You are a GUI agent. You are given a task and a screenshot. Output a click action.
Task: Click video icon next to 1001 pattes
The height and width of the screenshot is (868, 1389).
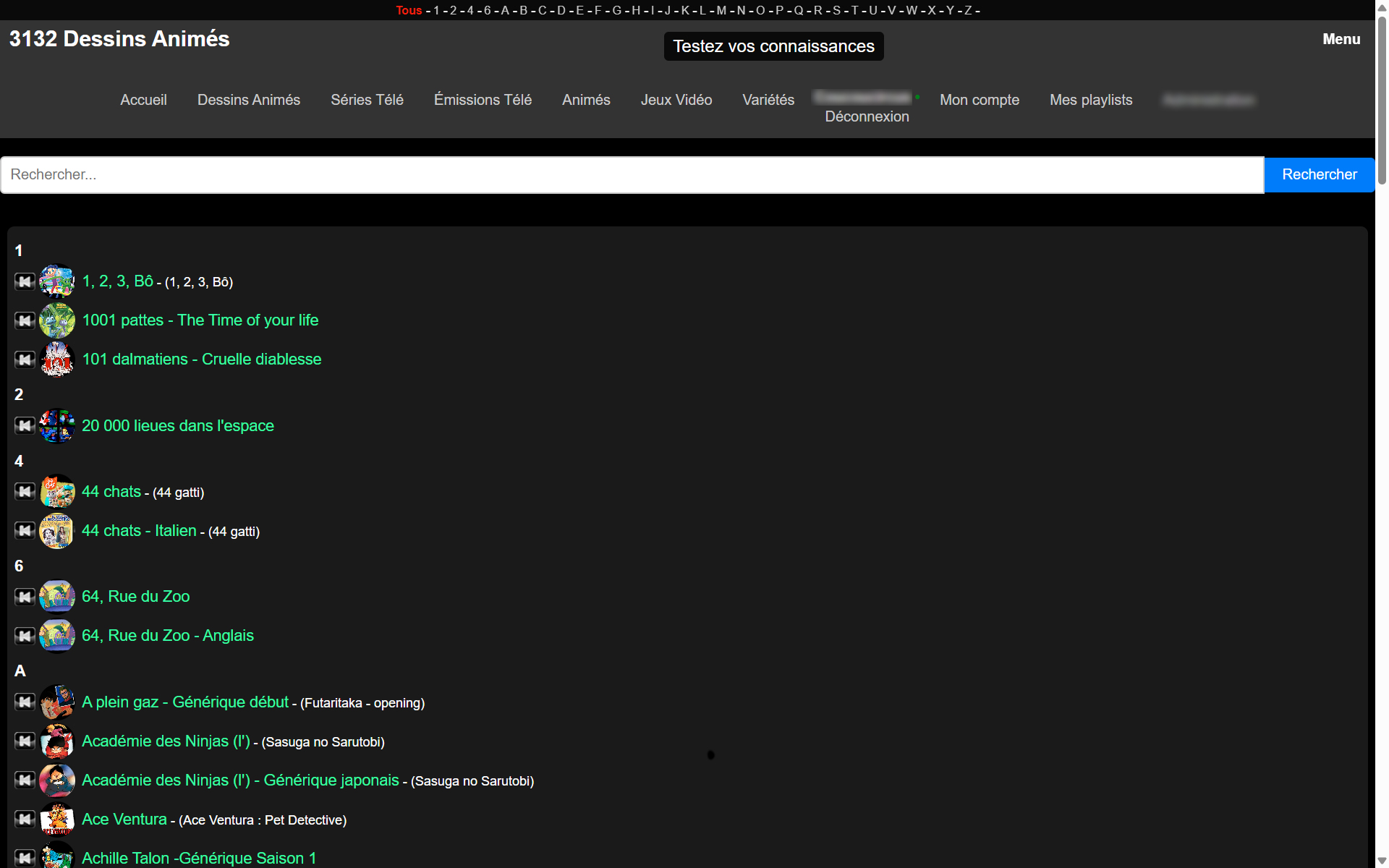click(x=25, y=320)
